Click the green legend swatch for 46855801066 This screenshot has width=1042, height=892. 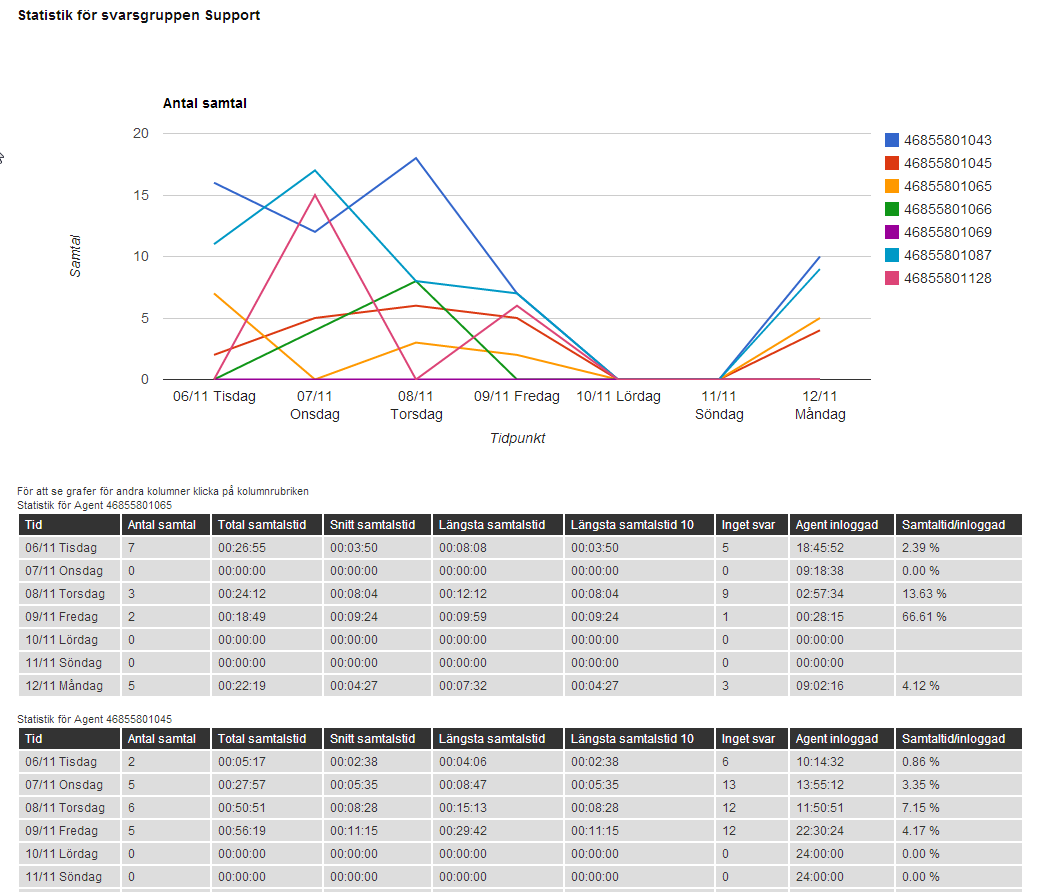click(x=892, y=209)
